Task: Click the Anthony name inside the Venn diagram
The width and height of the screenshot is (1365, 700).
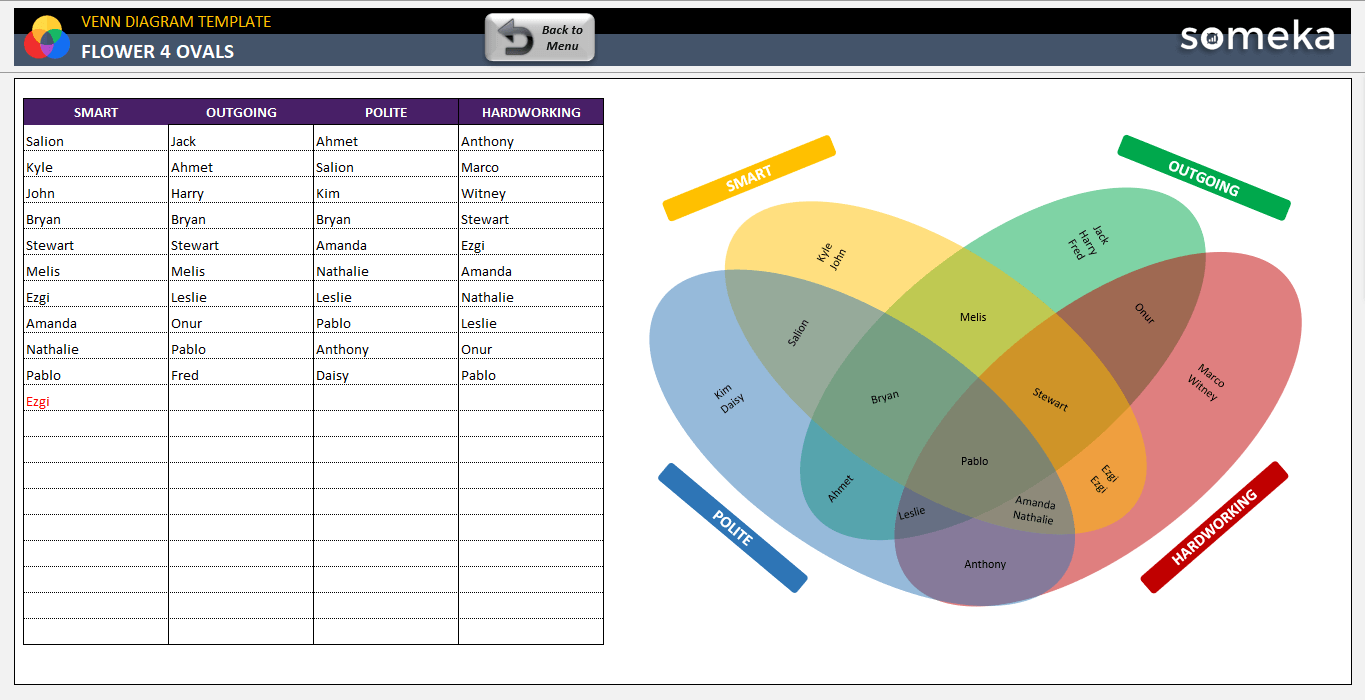Action: tap(985, 564)
